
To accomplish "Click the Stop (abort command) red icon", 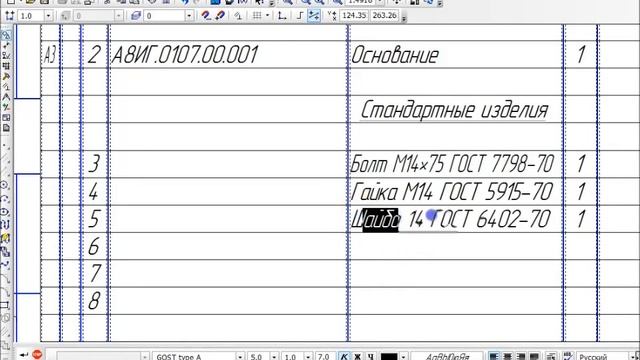I will pyautogui.click(x=37, y=354).
